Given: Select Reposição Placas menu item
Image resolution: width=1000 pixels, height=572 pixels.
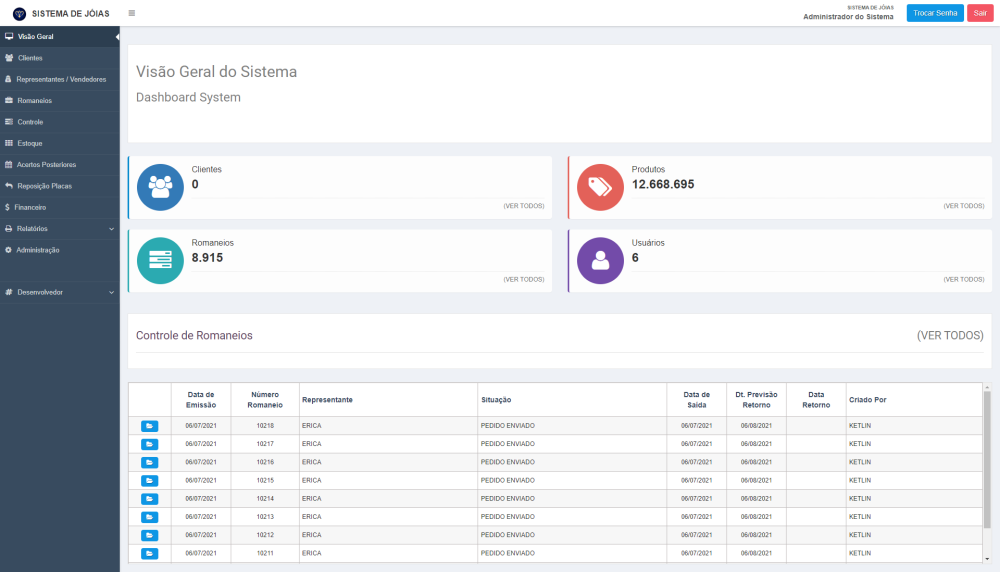Looking at the screenshot, I should point(60,186).
